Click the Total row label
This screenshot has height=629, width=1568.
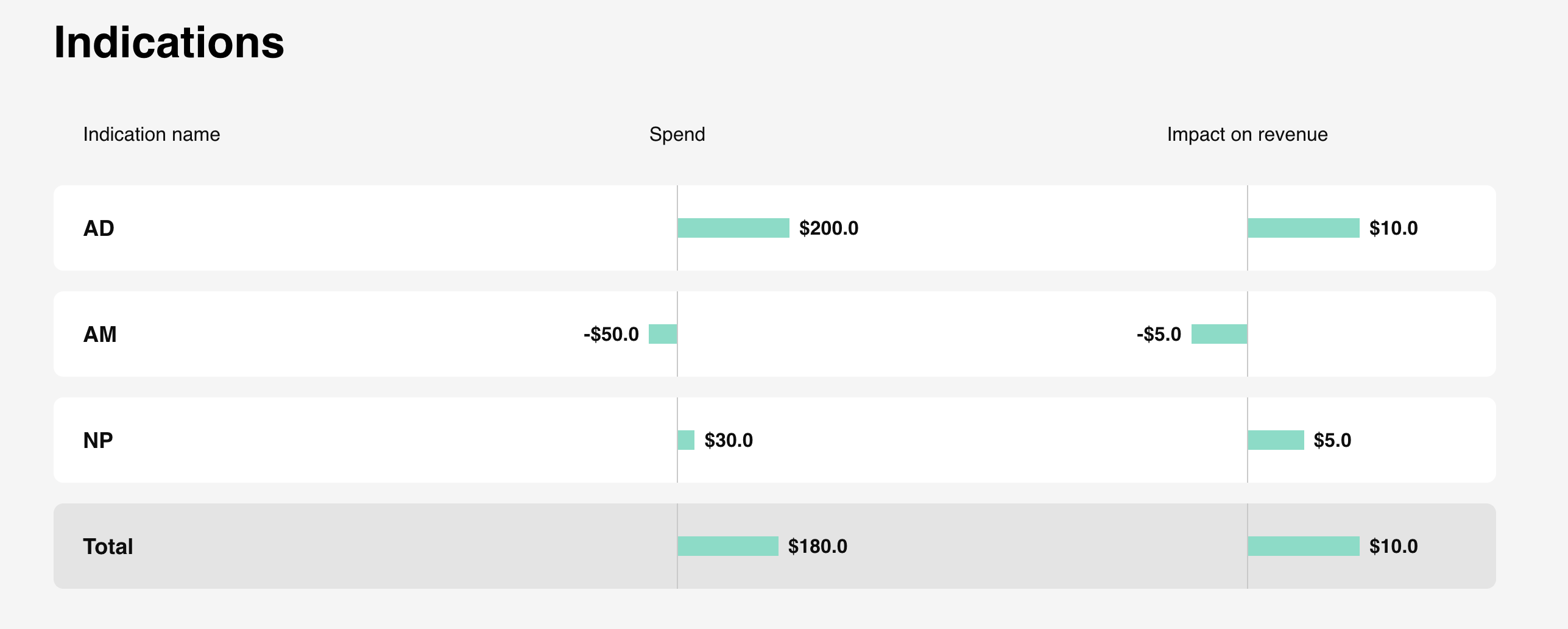[108, 546]
